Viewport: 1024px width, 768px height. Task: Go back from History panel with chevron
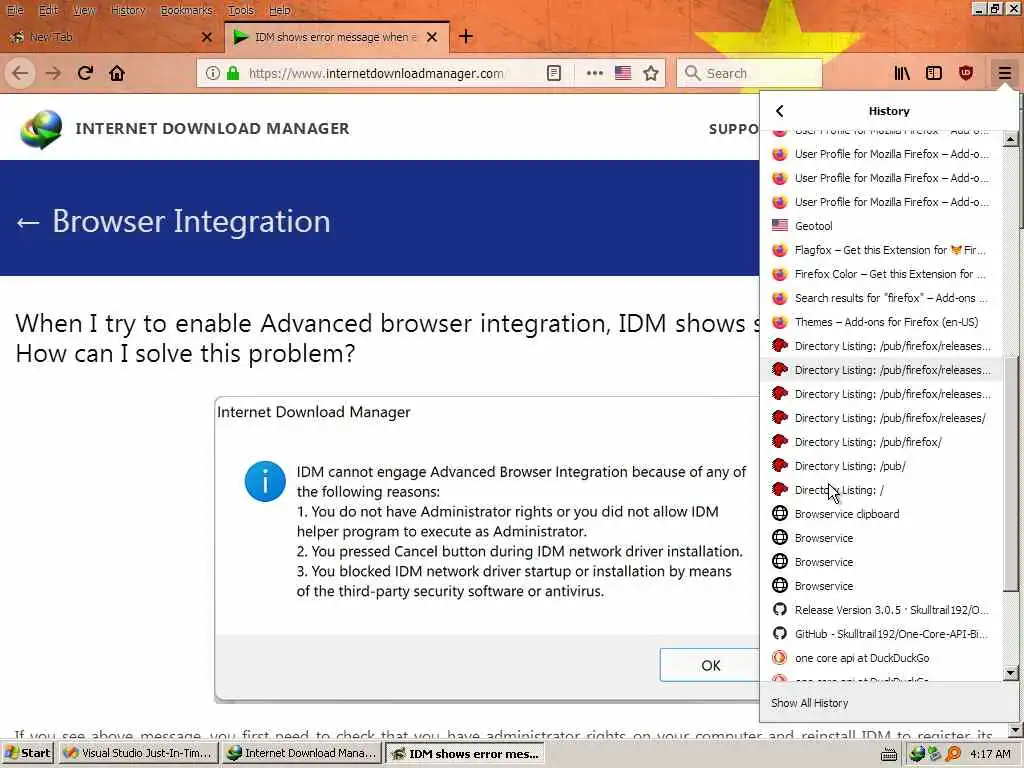(780, 111)
